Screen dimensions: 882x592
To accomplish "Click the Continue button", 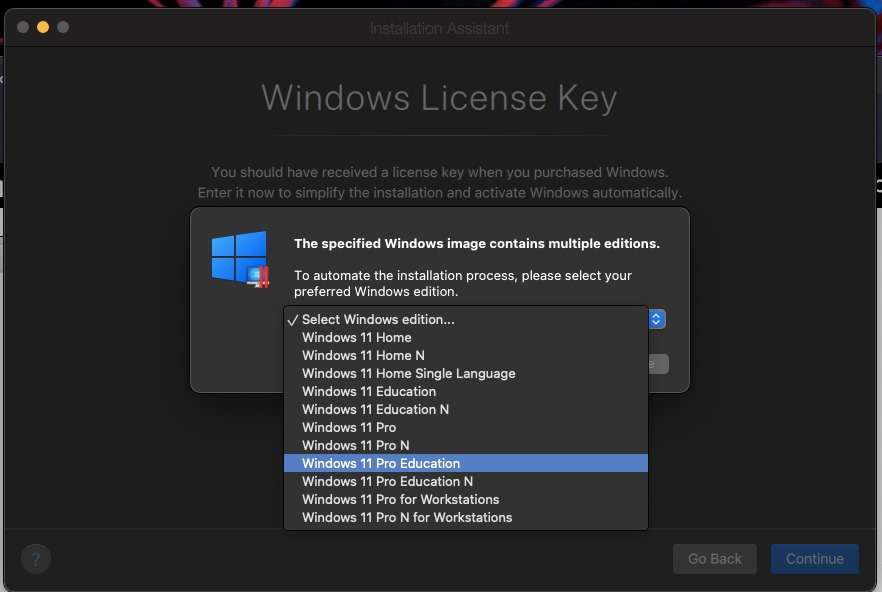I will pyautogui.click(x=814, y=559).
